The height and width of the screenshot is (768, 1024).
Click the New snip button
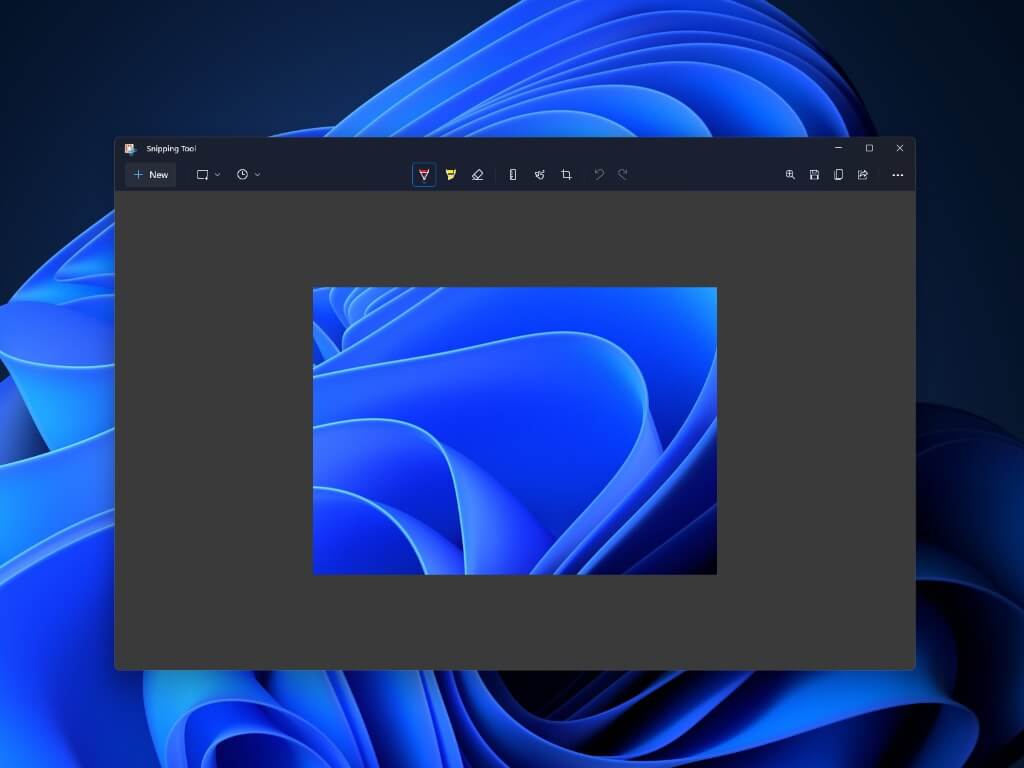(x=151, y=175)
